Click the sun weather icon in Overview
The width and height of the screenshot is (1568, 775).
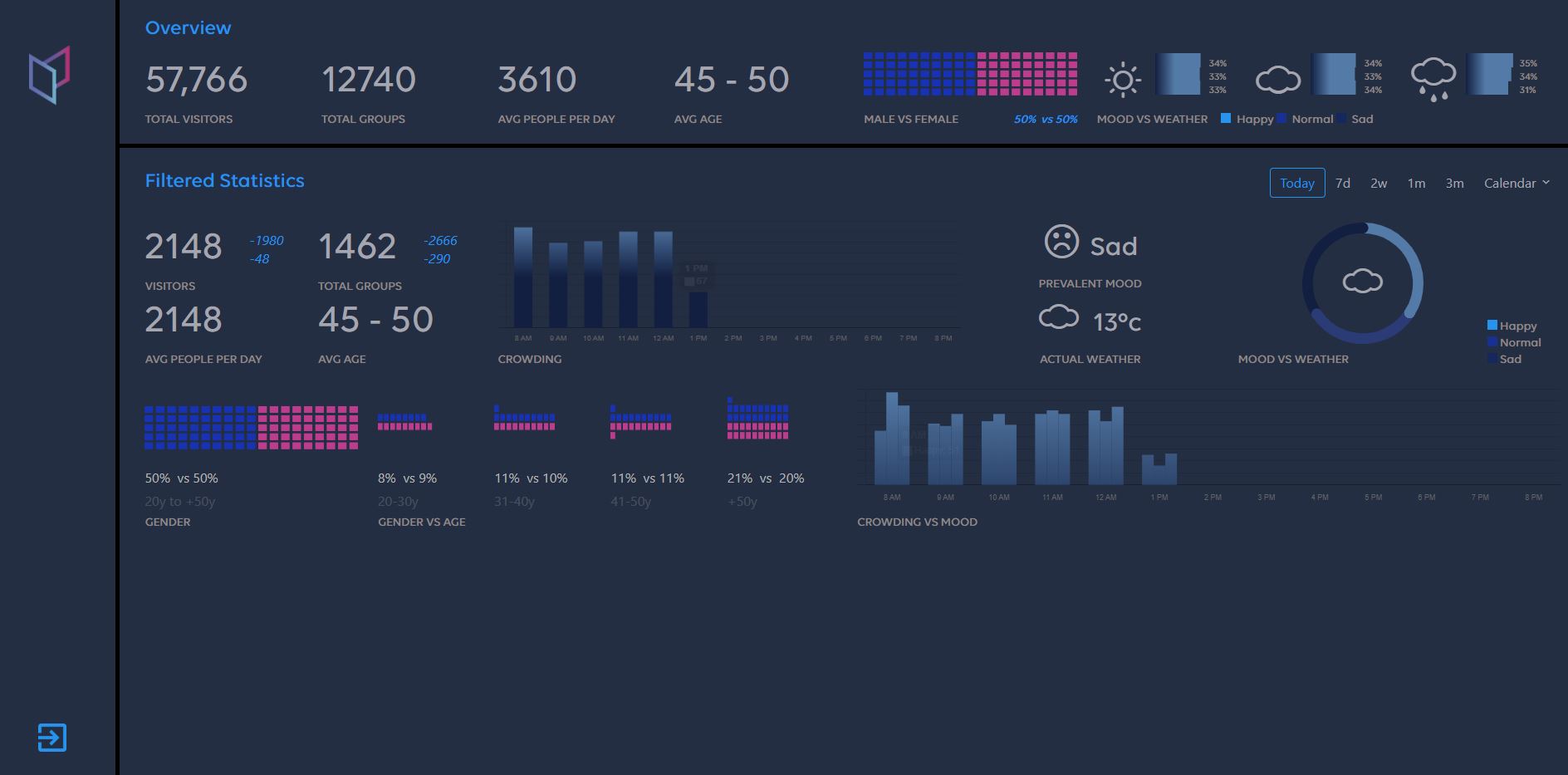(1123, 81)
